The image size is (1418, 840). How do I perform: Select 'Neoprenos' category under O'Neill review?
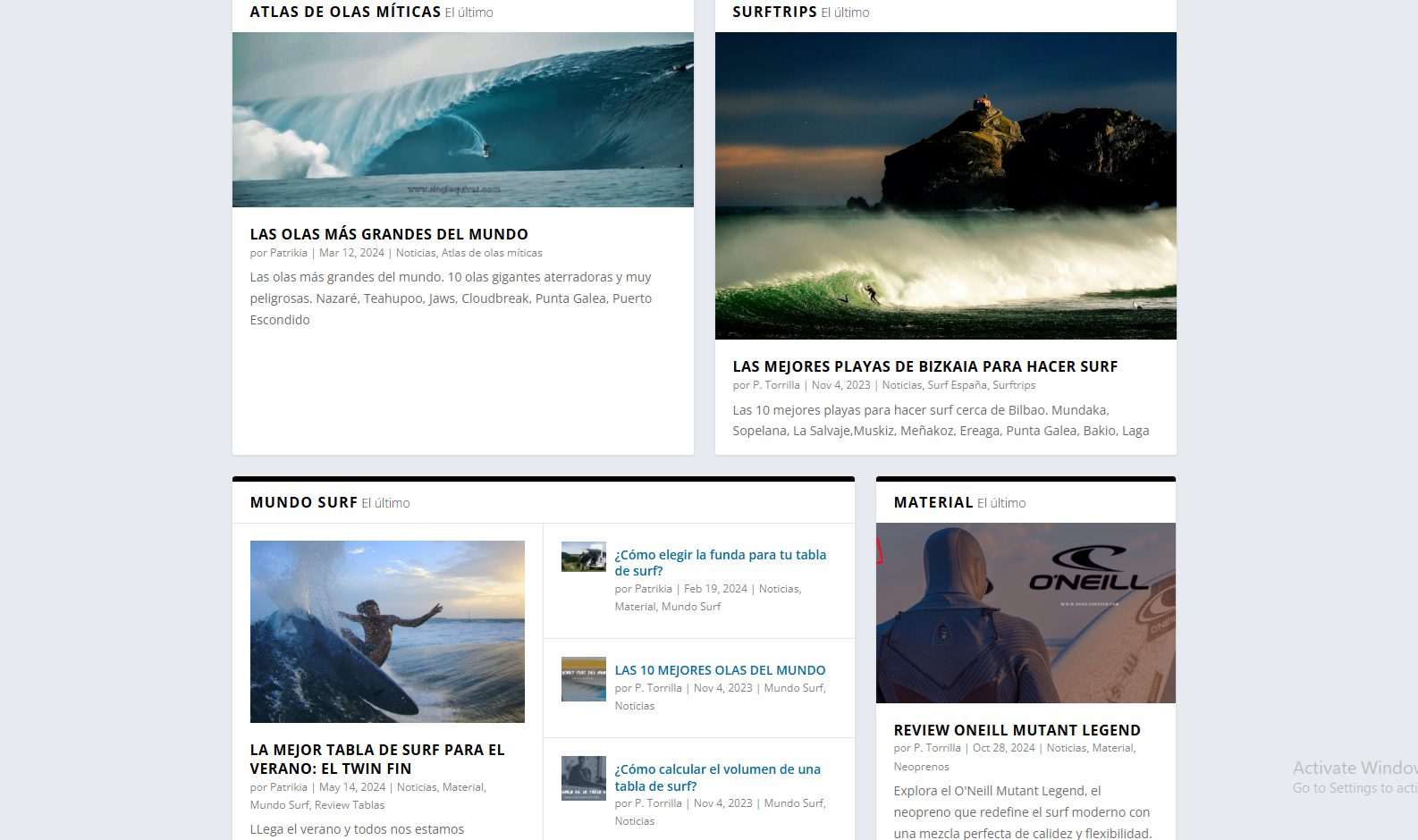coord(921,767)
